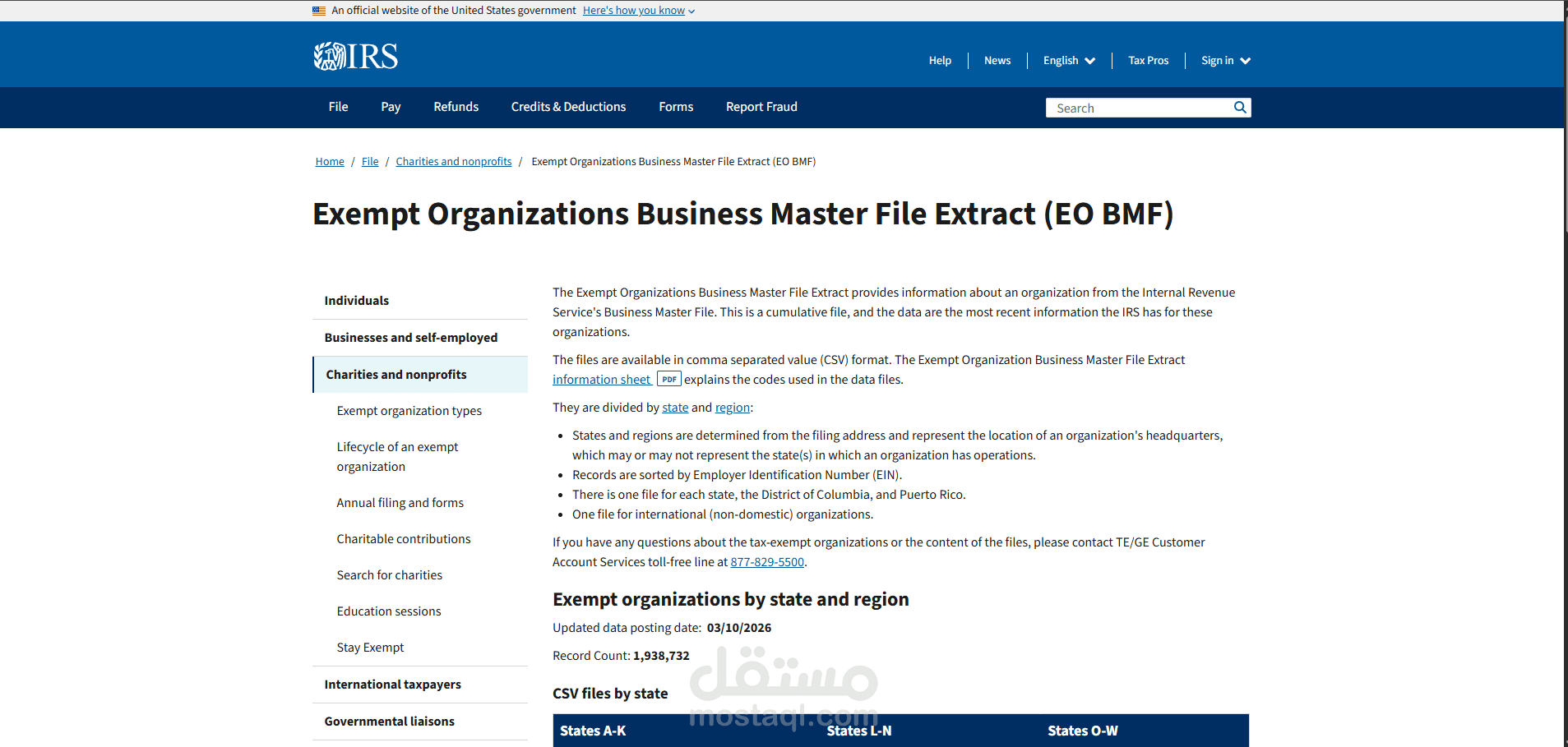Click inside the Search input field

[x=1139, y=108]
